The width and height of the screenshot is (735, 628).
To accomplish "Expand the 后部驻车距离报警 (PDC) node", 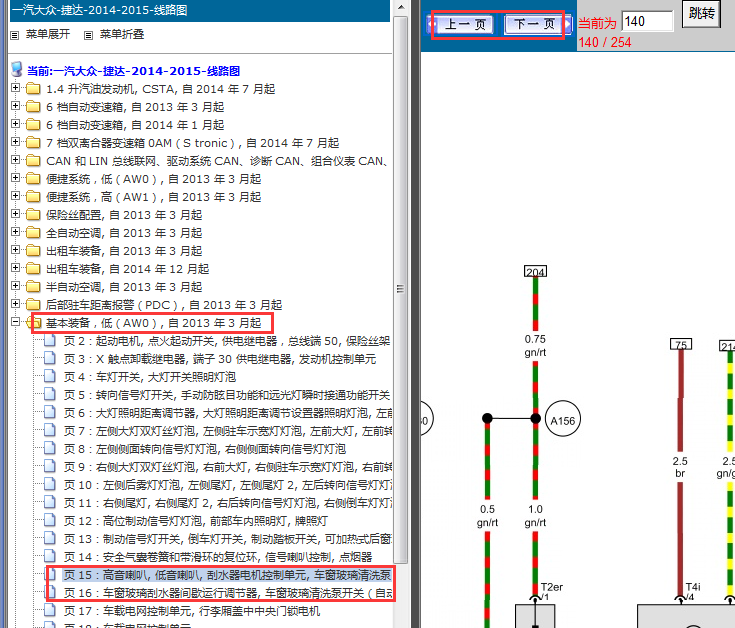I will (x=16, y=305).
